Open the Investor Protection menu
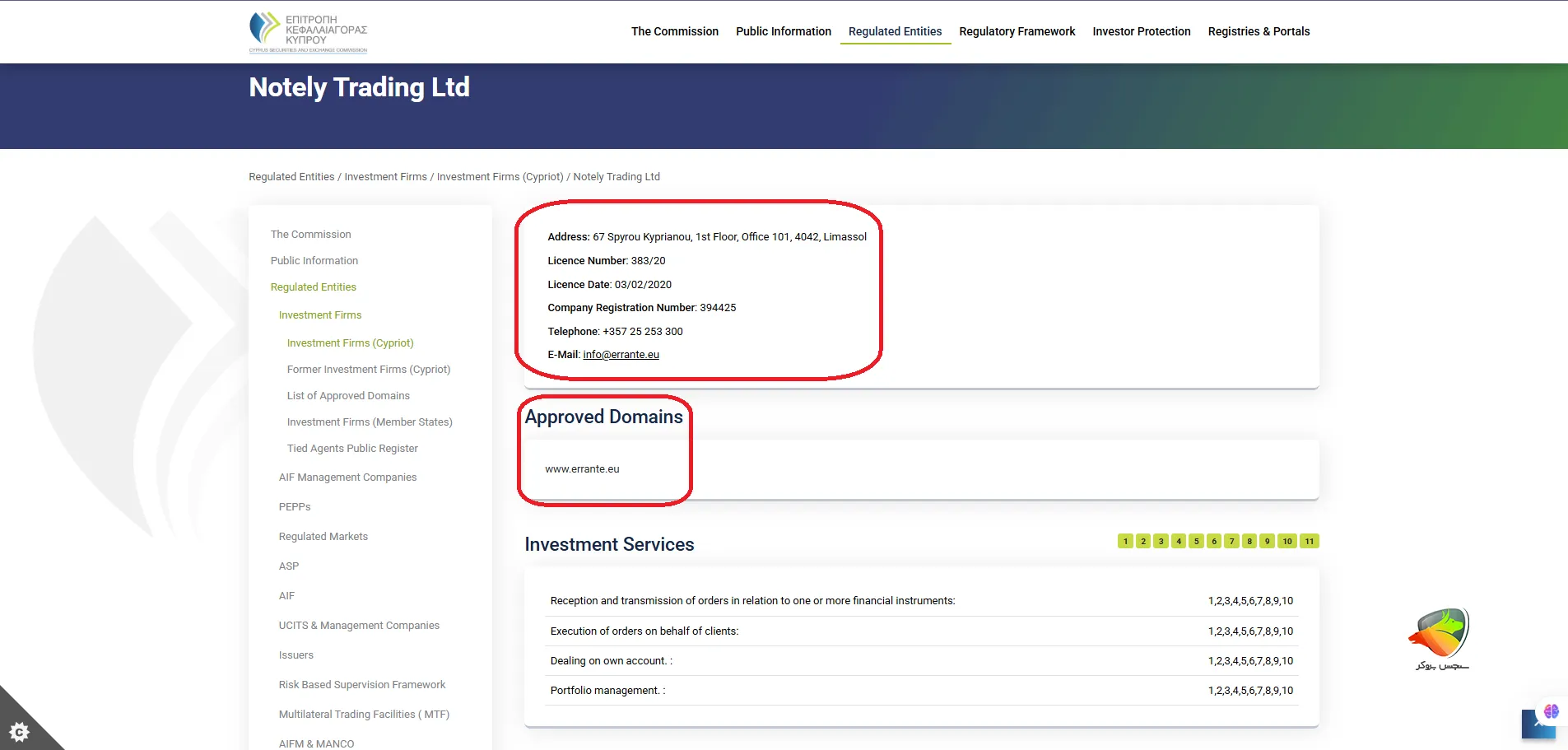Viewport: 1568px width, 750px height. click(1141, 31)
